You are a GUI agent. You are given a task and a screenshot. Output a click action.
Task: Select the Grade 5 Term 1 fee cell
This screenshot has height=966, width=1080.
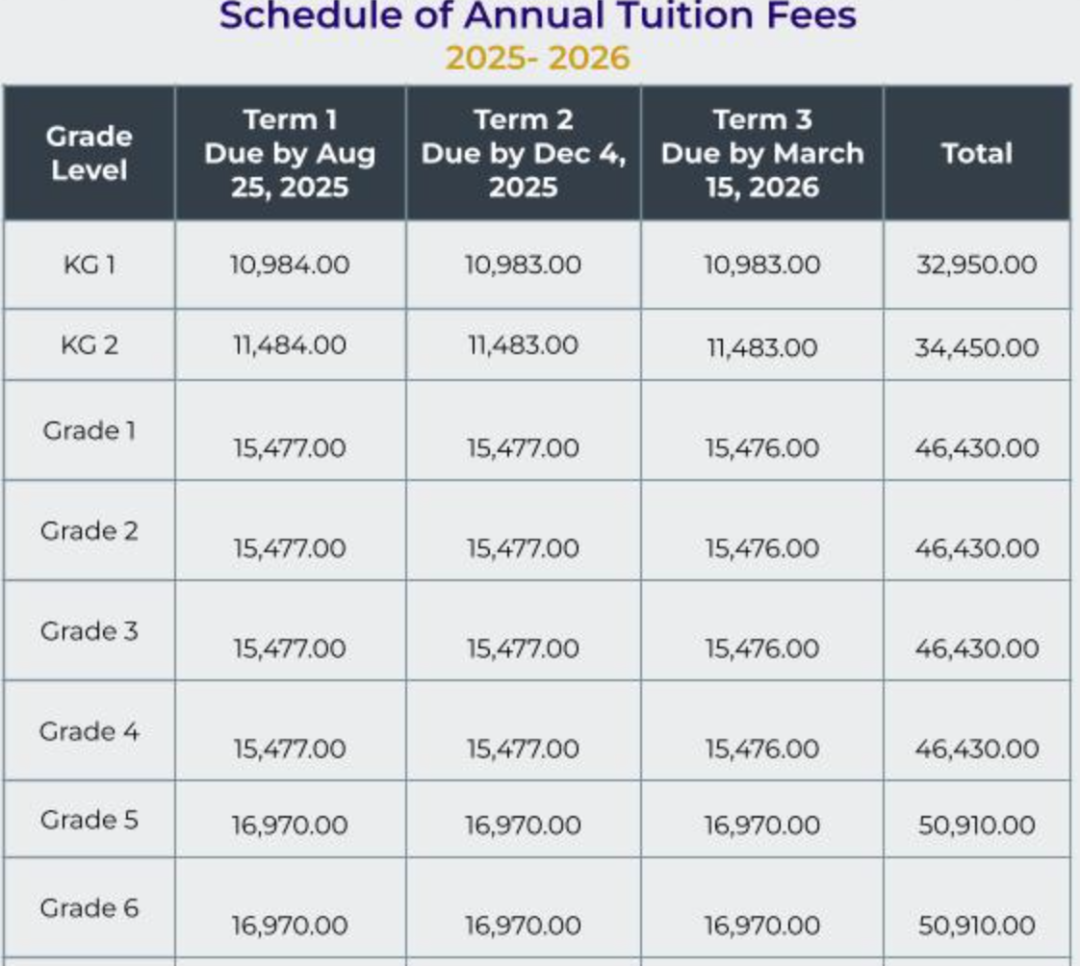click(x=290, y=826)
